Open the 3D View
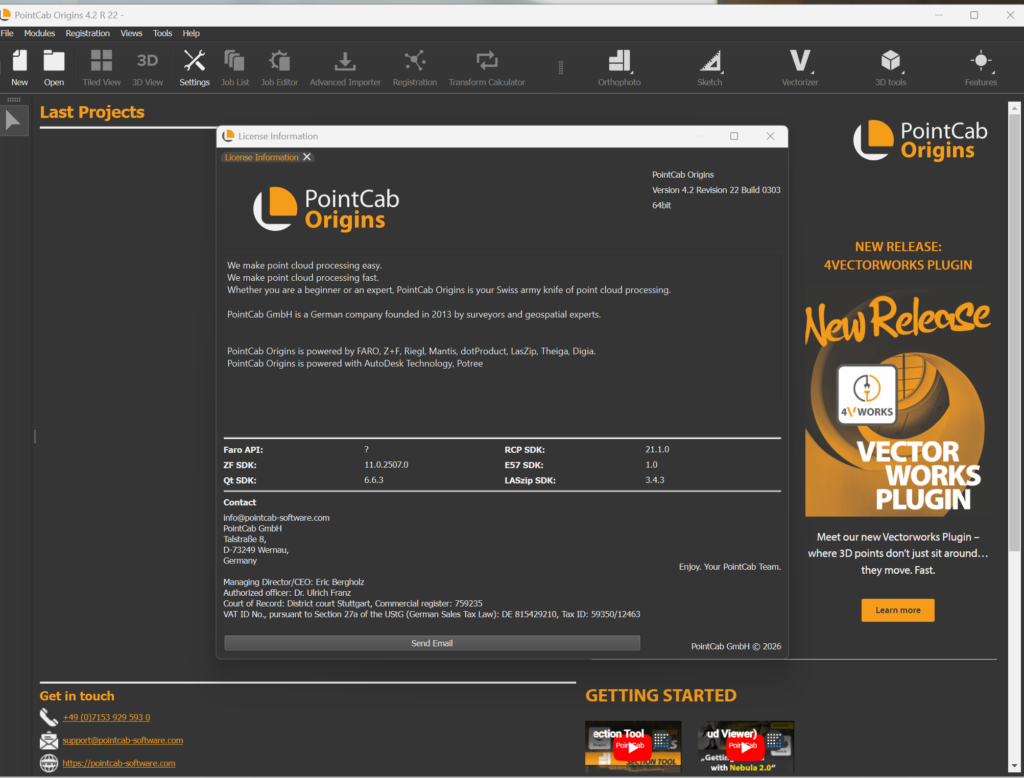The image size is (1024, 778). pyautogui.click(x=148, y=67)
